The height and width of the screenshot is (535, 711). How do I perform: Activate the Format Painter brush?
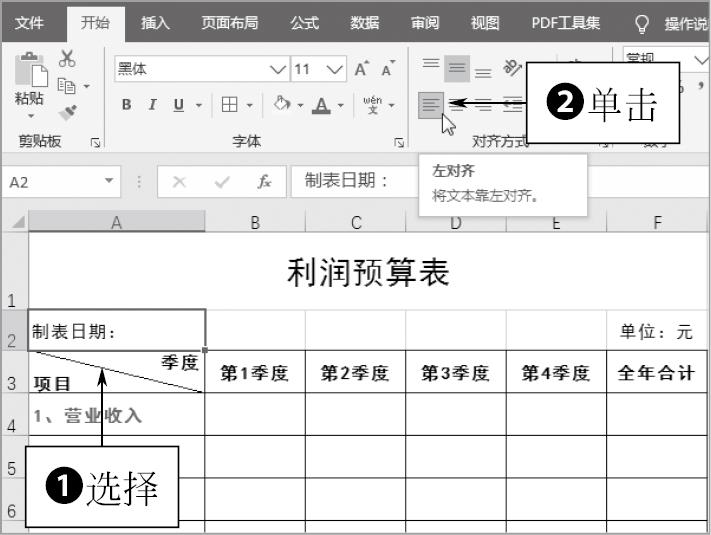click(x=68, y=112)
